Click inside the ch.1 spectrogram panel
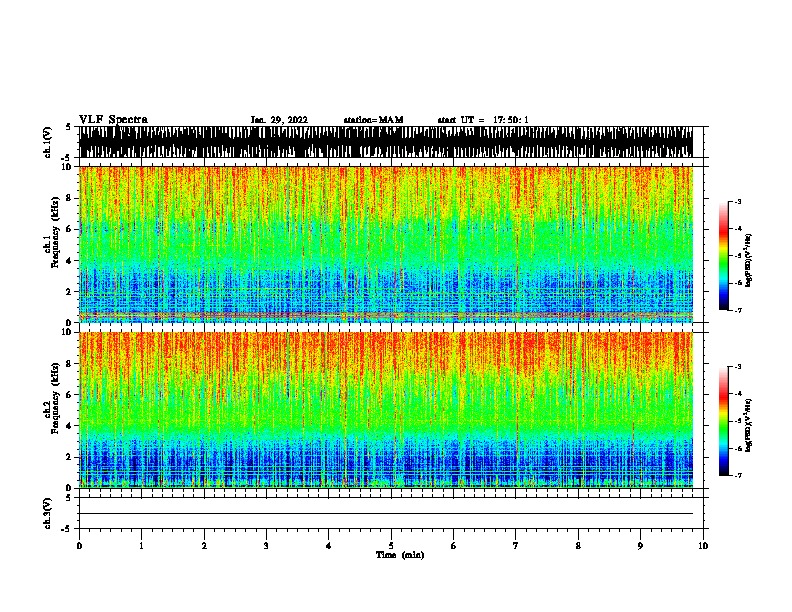Screen dimensions: 792x612 coord(386,244)
